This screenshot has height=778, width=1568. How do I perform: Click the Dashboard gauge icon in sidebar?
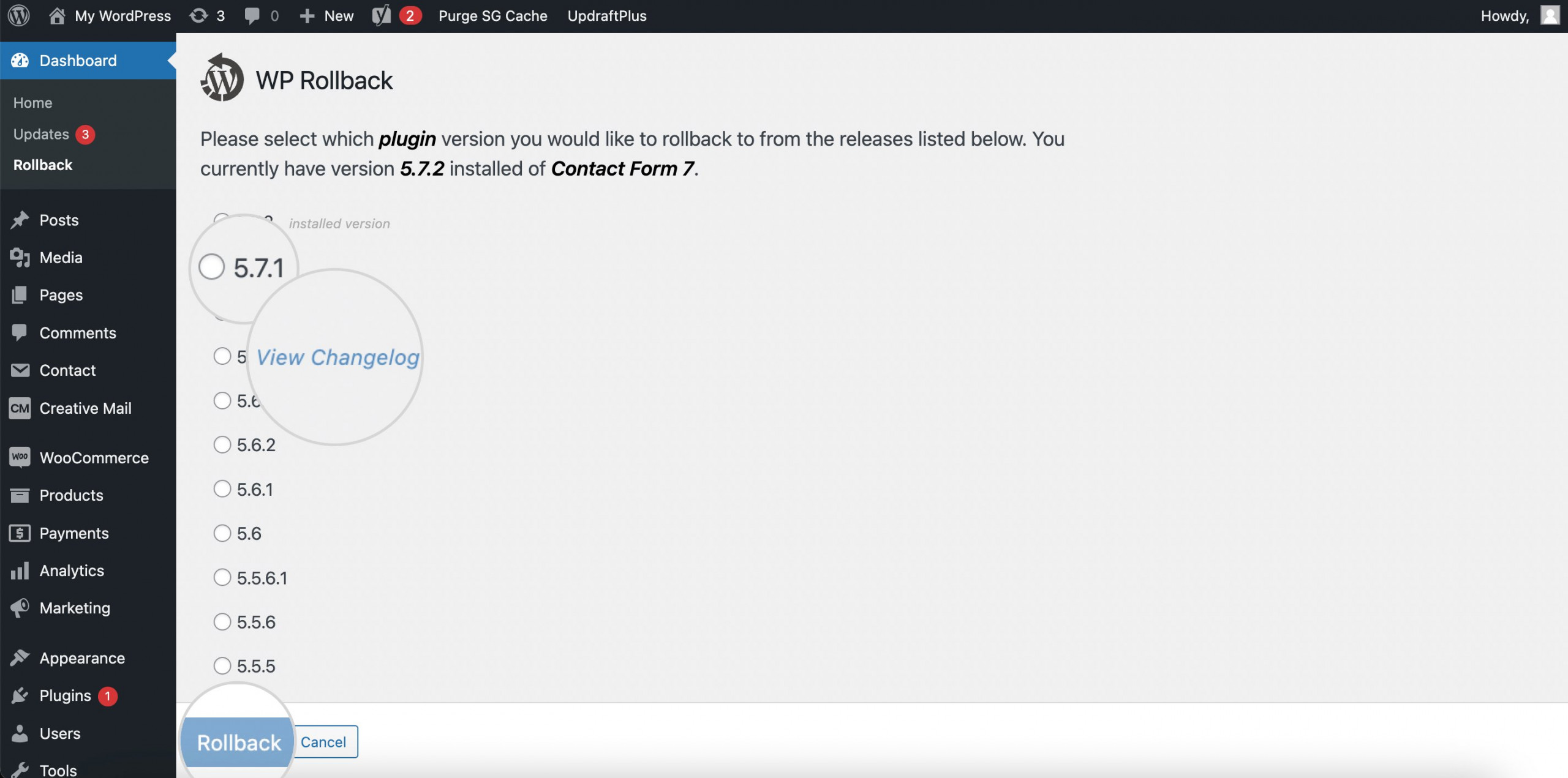[20, 60]
